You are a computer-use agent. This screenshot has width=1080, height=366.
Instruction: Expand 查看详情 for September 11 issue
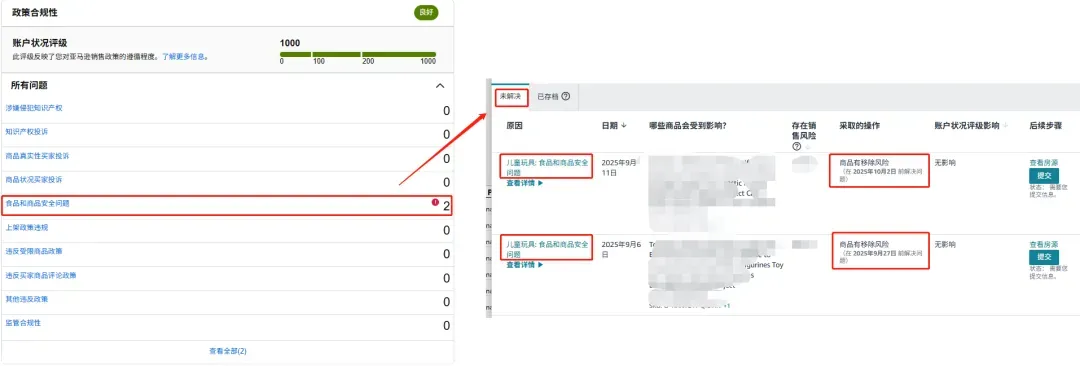(525, 183)
